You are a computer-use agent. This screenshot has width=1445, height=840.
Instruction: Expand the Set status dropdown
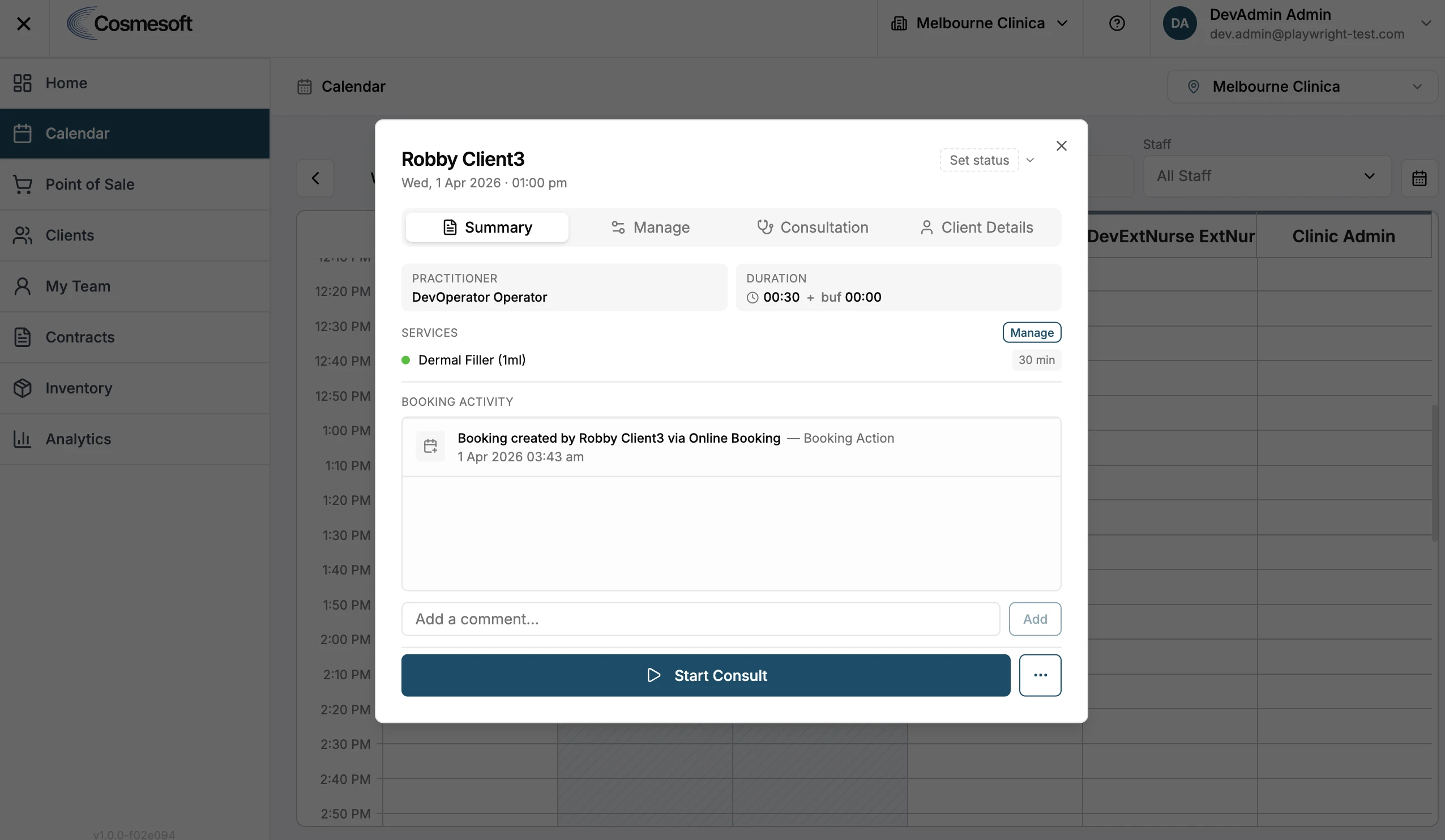(987, 160)
